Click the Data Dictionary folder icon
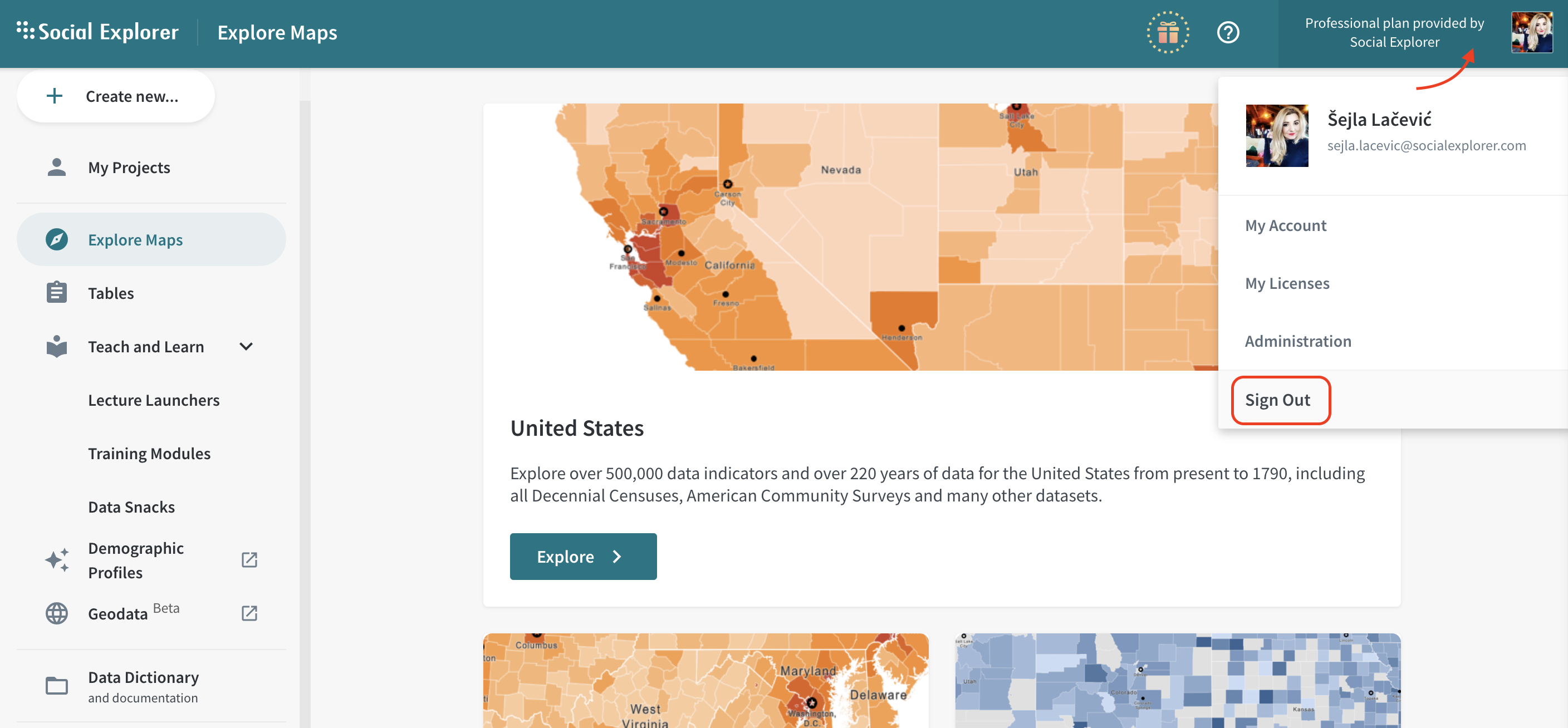 click(57, 686)
